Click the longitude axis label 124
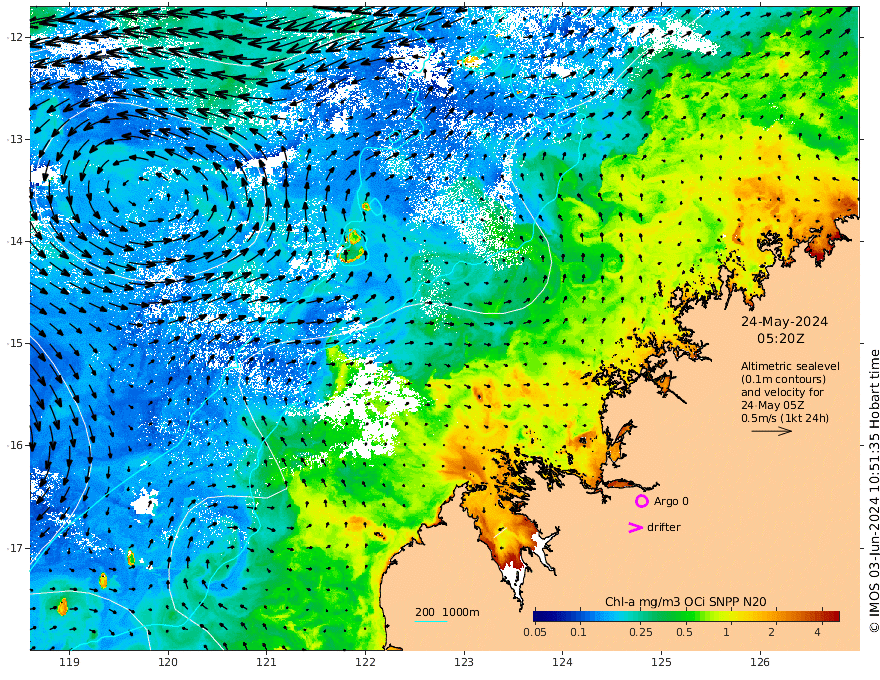 pos(562,663)
